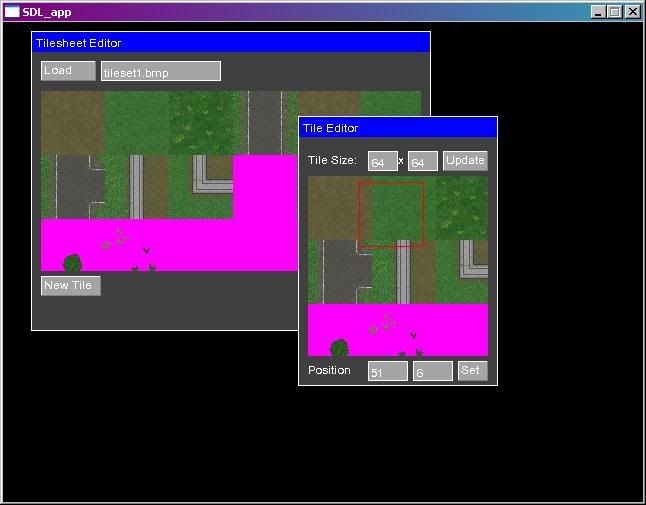Viewport: 646px width, 505px height.
Task: Click the tile width field in Tile Editor
Action: point(383,162)
